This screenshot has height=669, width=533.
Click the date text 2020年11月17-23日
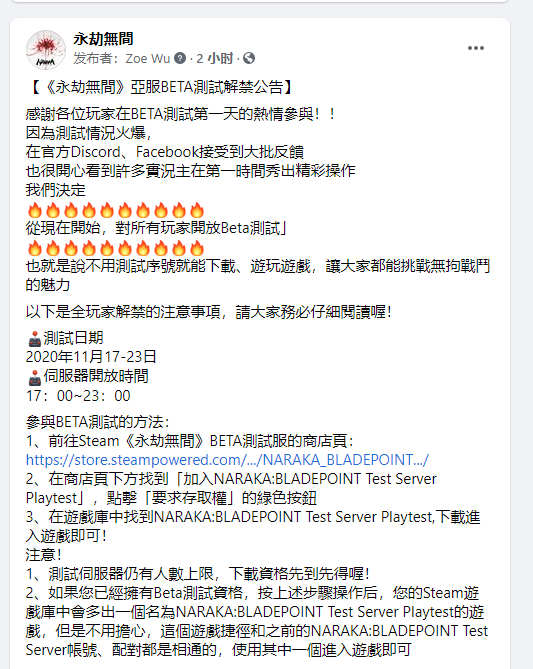pos(91,357)
